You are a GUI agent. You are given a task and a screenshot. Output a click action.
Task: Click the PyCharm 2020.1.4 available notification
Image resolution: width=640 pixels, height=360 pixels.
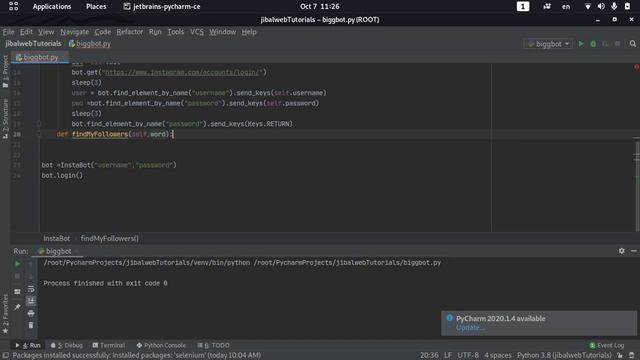(x=539, y=323)
